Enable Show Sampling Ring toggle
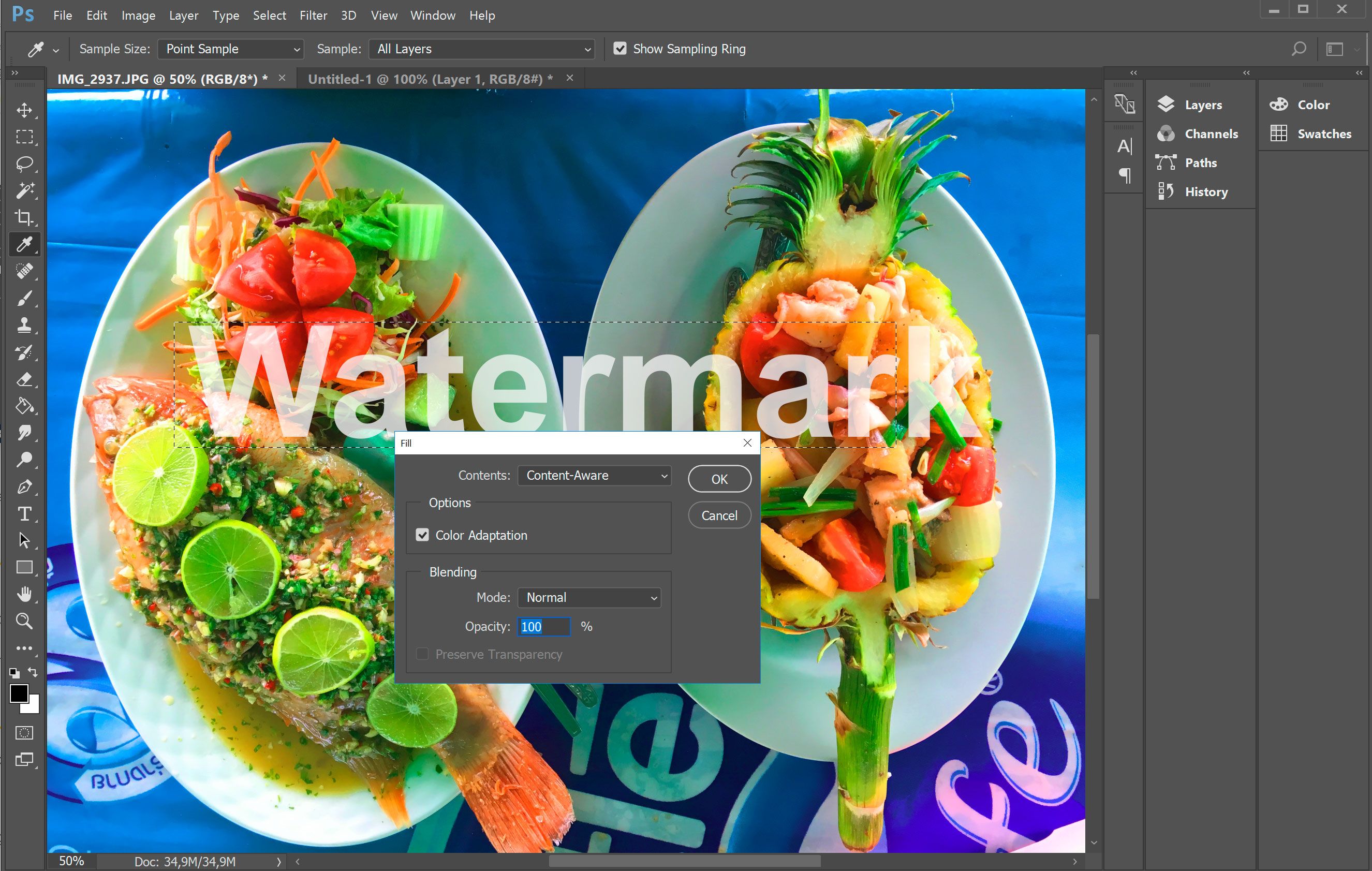This screenshot has width=1372, height=871. 621,48
